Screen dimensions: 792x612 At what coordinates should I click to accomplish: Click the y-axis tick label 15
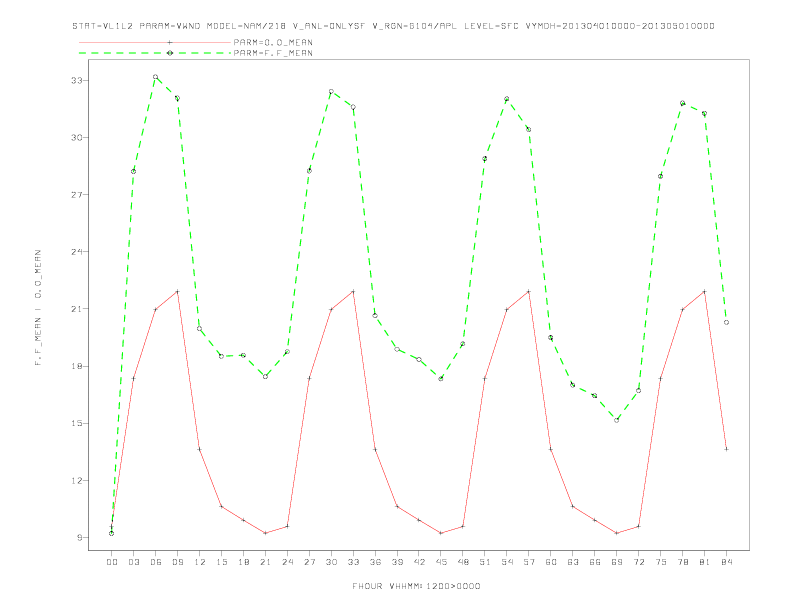pos(76,423)
